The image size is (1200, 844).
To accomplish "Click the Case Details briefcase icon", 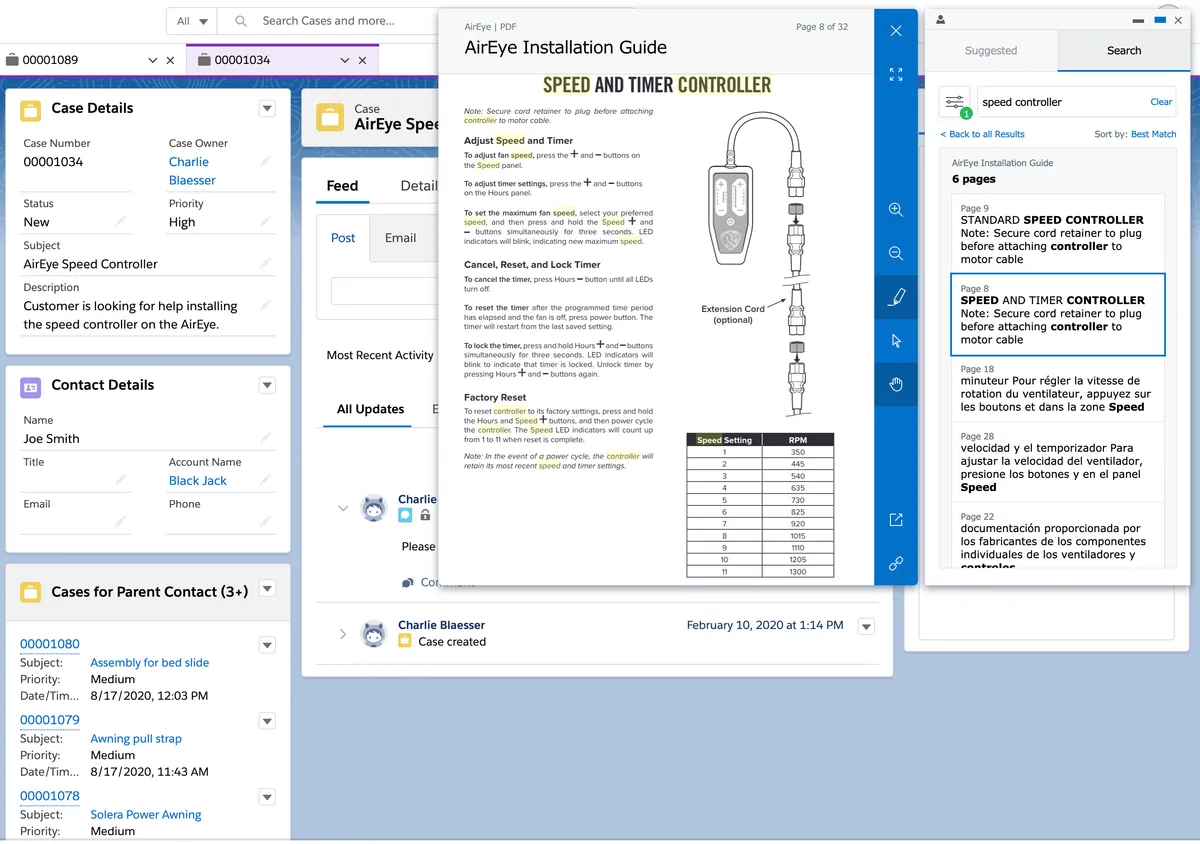I will tap(31, 109).
